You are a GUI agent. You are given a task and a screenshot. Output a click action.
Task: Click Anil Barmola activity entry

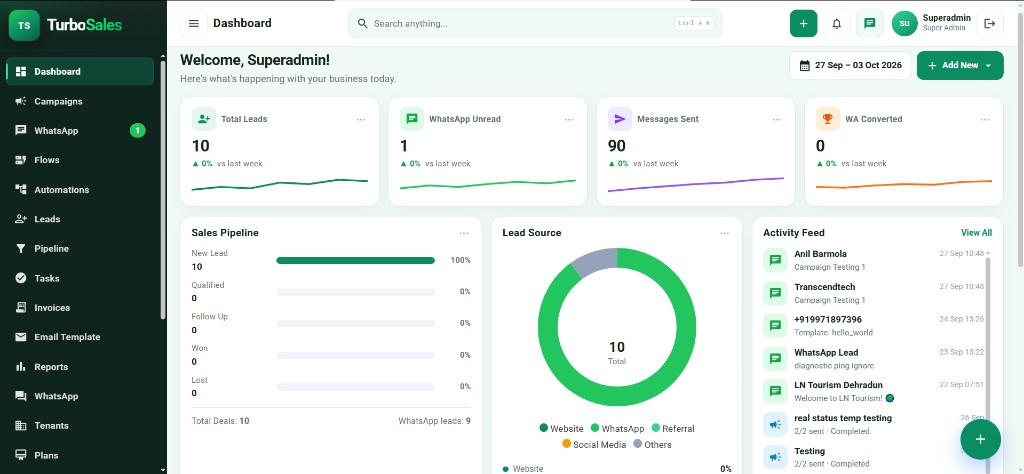click(874, 260)
